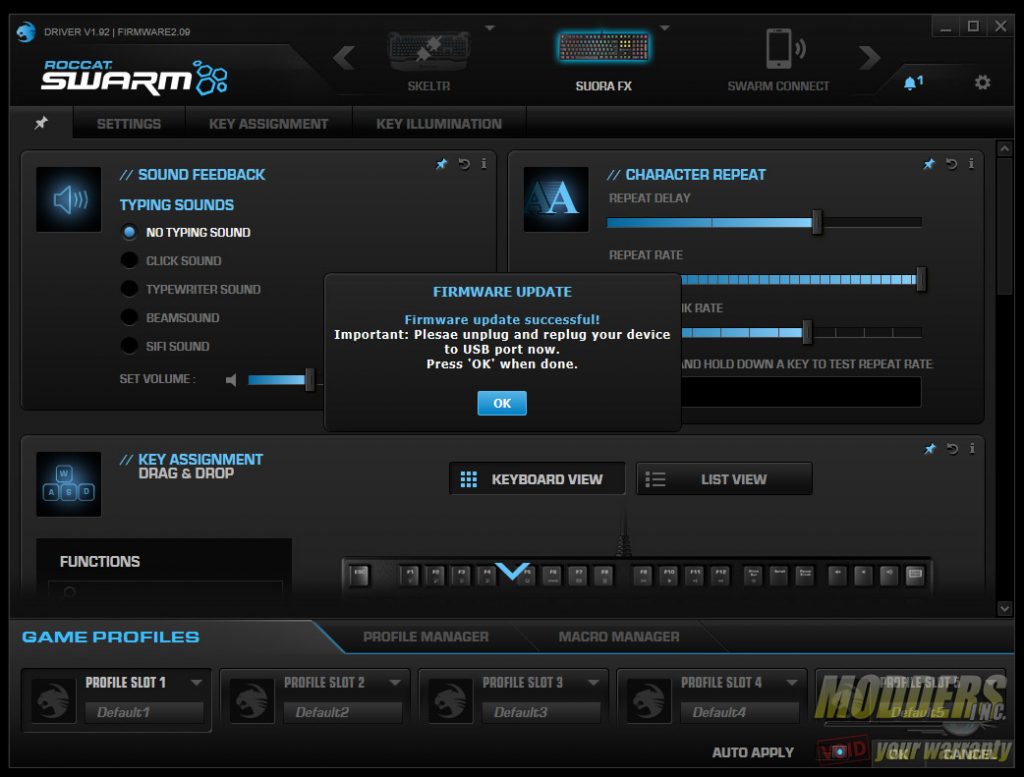The image size is (1024, 777).
Task: Pin the Character Repeat panel
Action: tap(929, 164)
